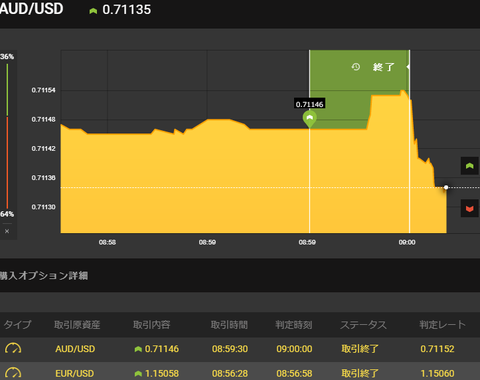Click the 36% sentiment label
The width and height of the screenshot is (480, 380).
[7, 56]
